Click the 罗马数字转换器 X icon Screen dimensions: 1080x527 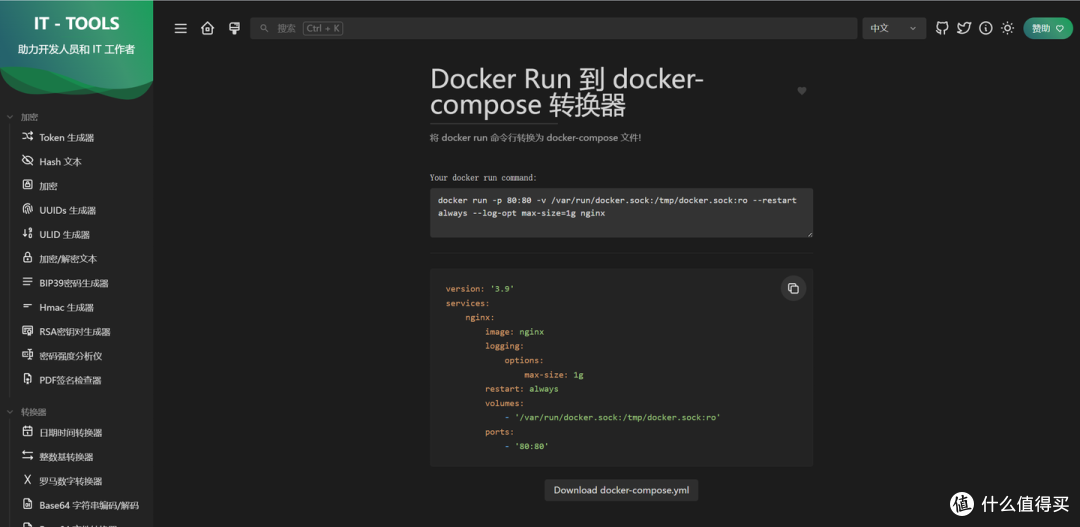(x=28, y=479)
